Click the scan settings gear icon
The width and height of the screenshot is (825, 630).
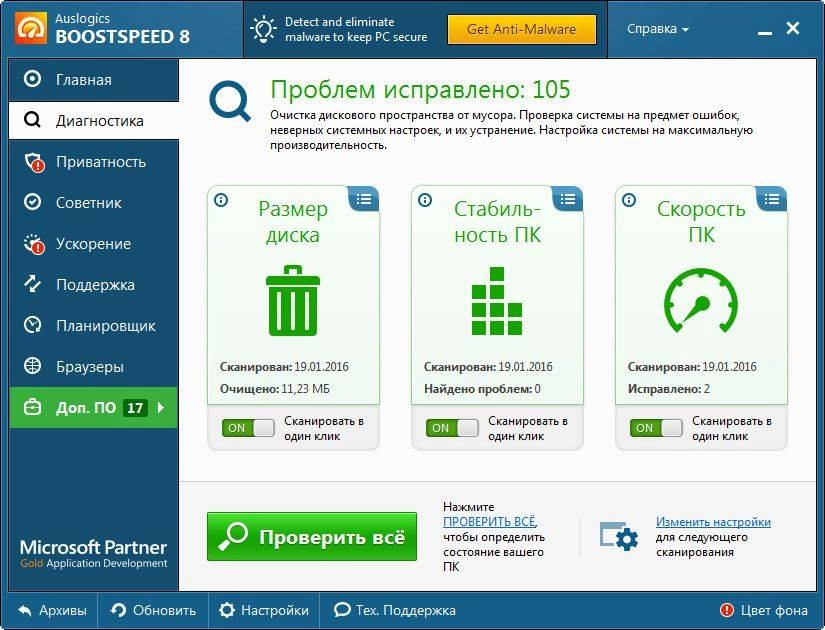tap(619, 536)
